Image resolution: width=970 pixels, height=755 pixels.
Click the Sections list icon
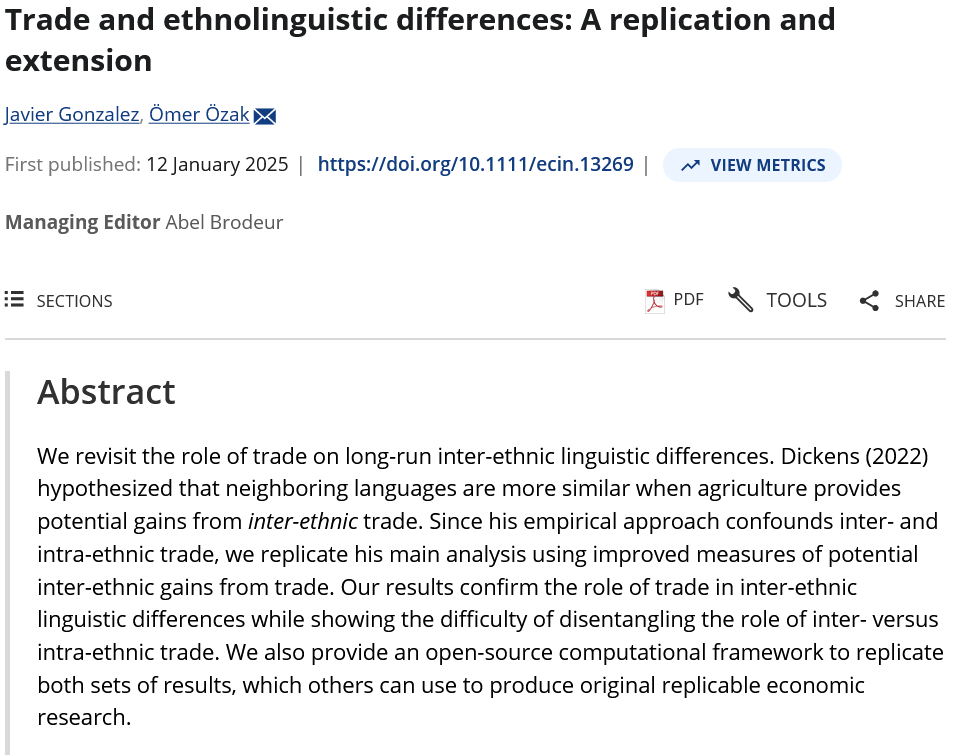(14, 300)
